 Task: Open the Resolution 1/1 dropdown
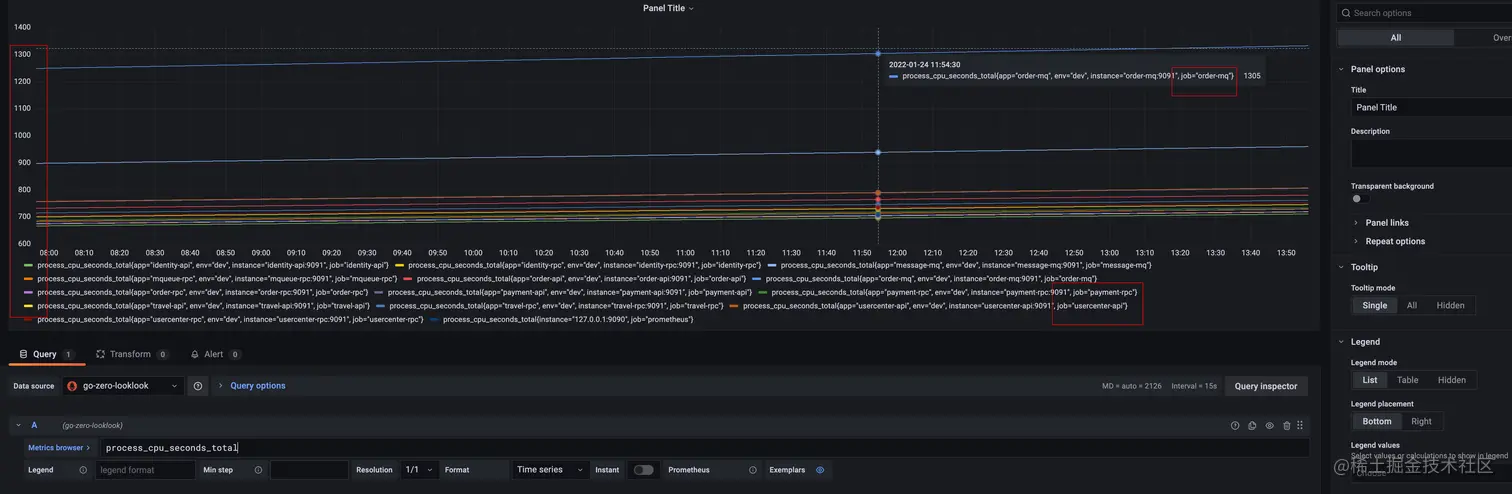(x=419, y=470)
